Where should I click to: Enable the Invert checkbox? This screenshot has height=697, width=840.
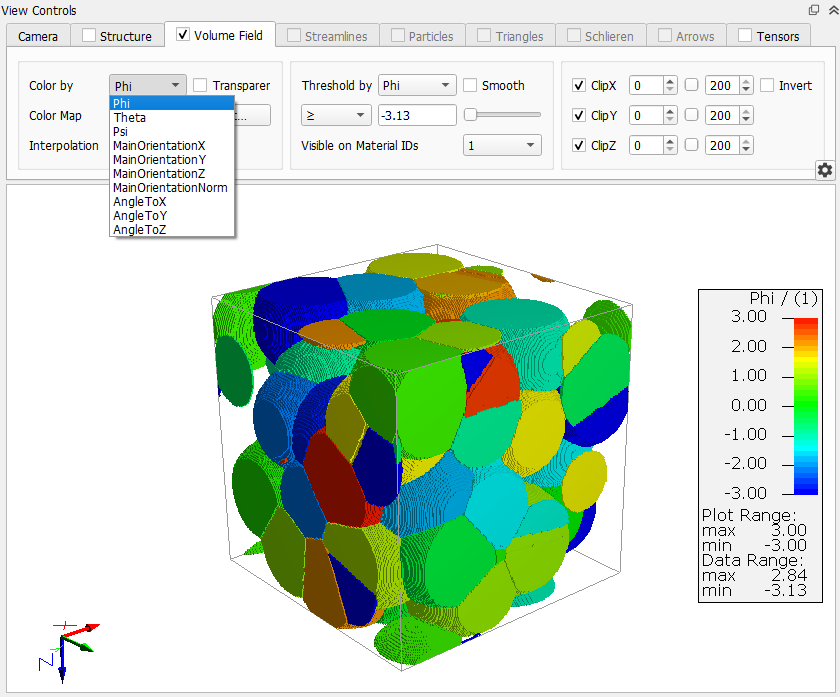[767, 86]
